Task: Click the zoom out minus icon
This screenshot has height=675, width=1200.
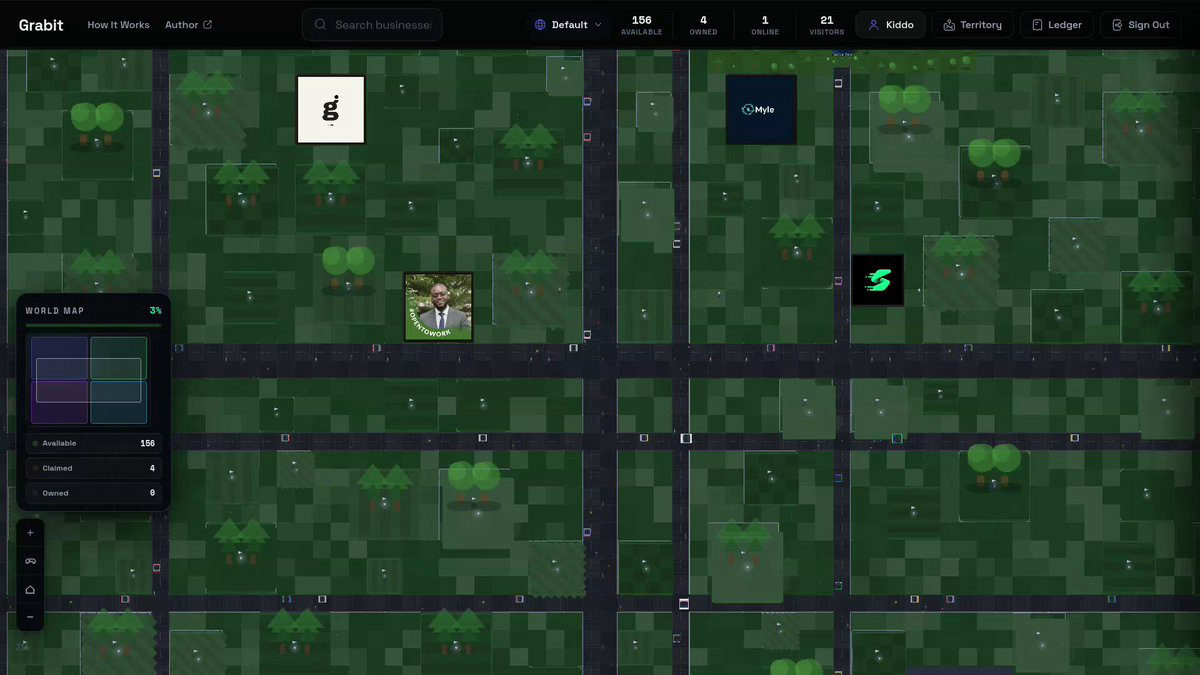Action: [x=30, y=617]
